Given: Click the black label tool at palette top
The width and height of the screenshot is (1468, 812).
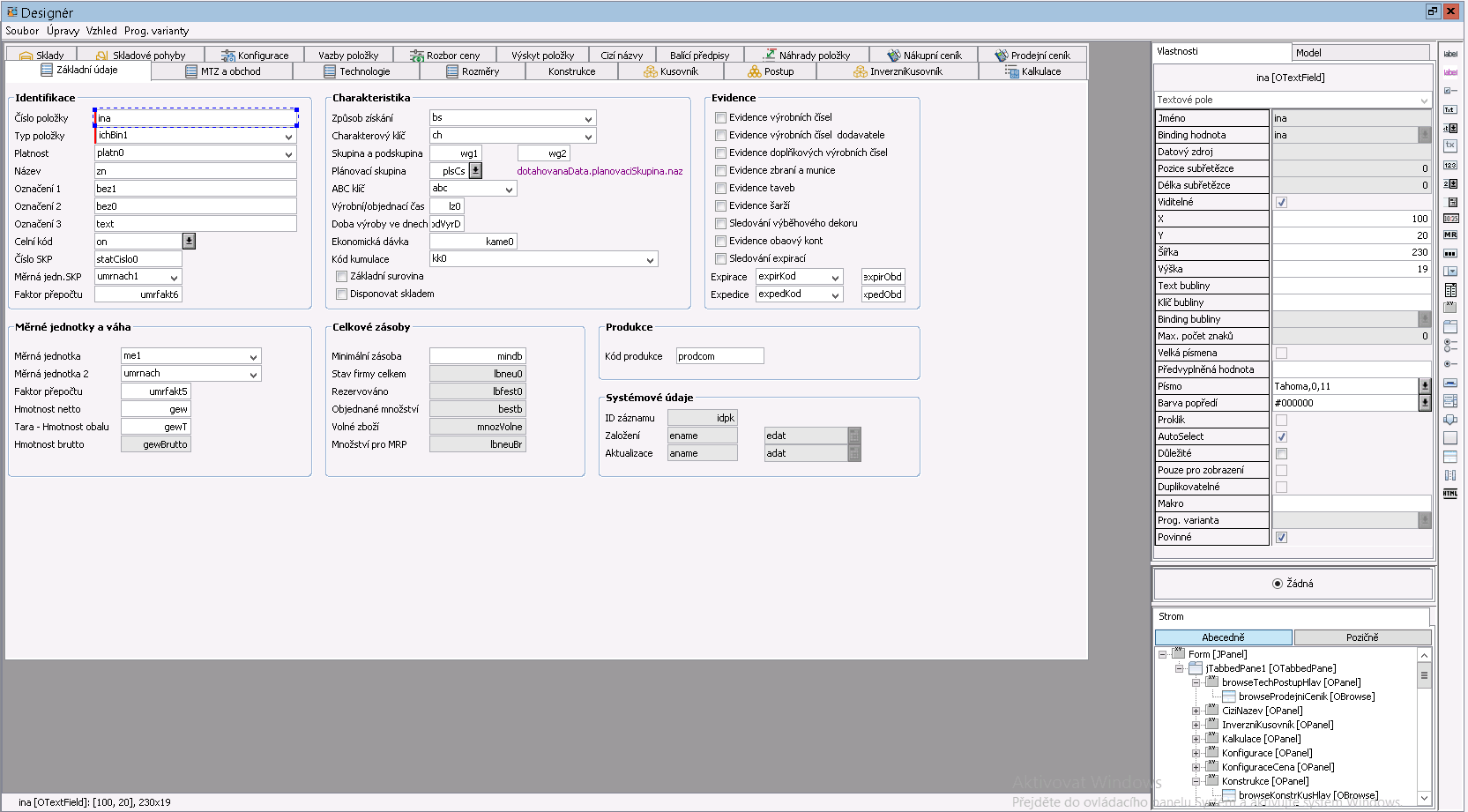Looking at the screenshot, I should point(1450,54).
